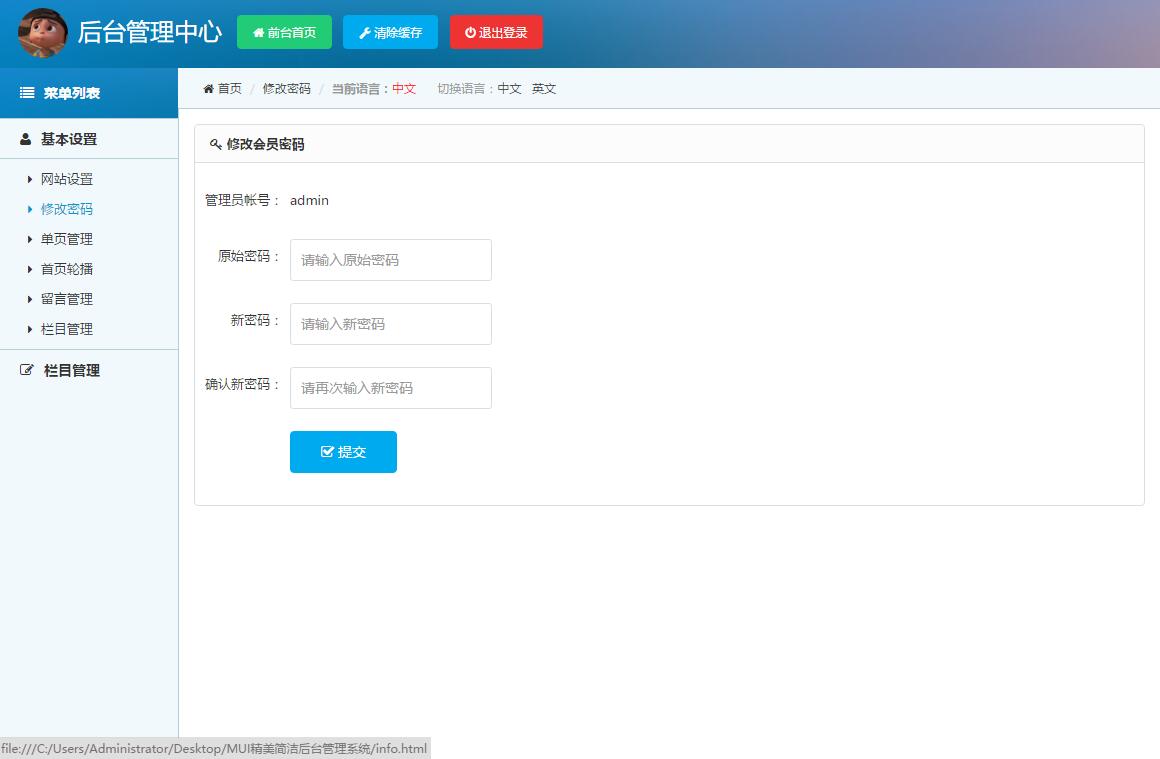The image size is (1160, 759).
Task: Click the home icon in the breadcrumb bar
Action: pos(208,88)
